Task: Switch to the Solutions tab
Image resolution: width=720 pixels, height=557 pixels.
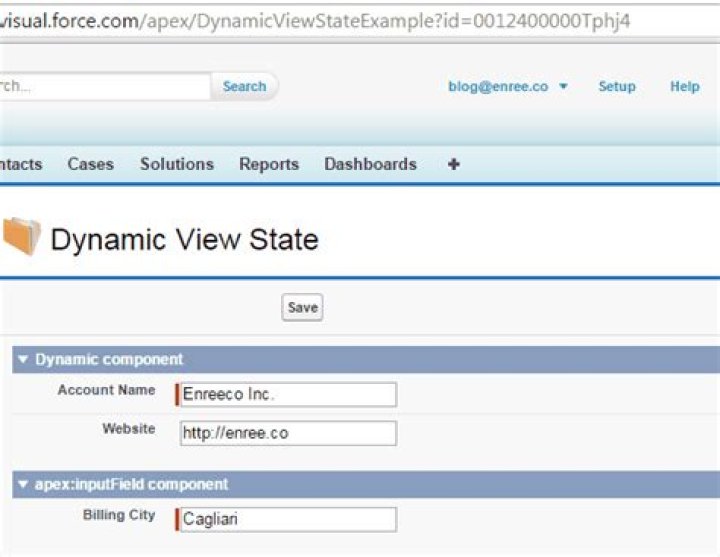Action: pos(176,165)
